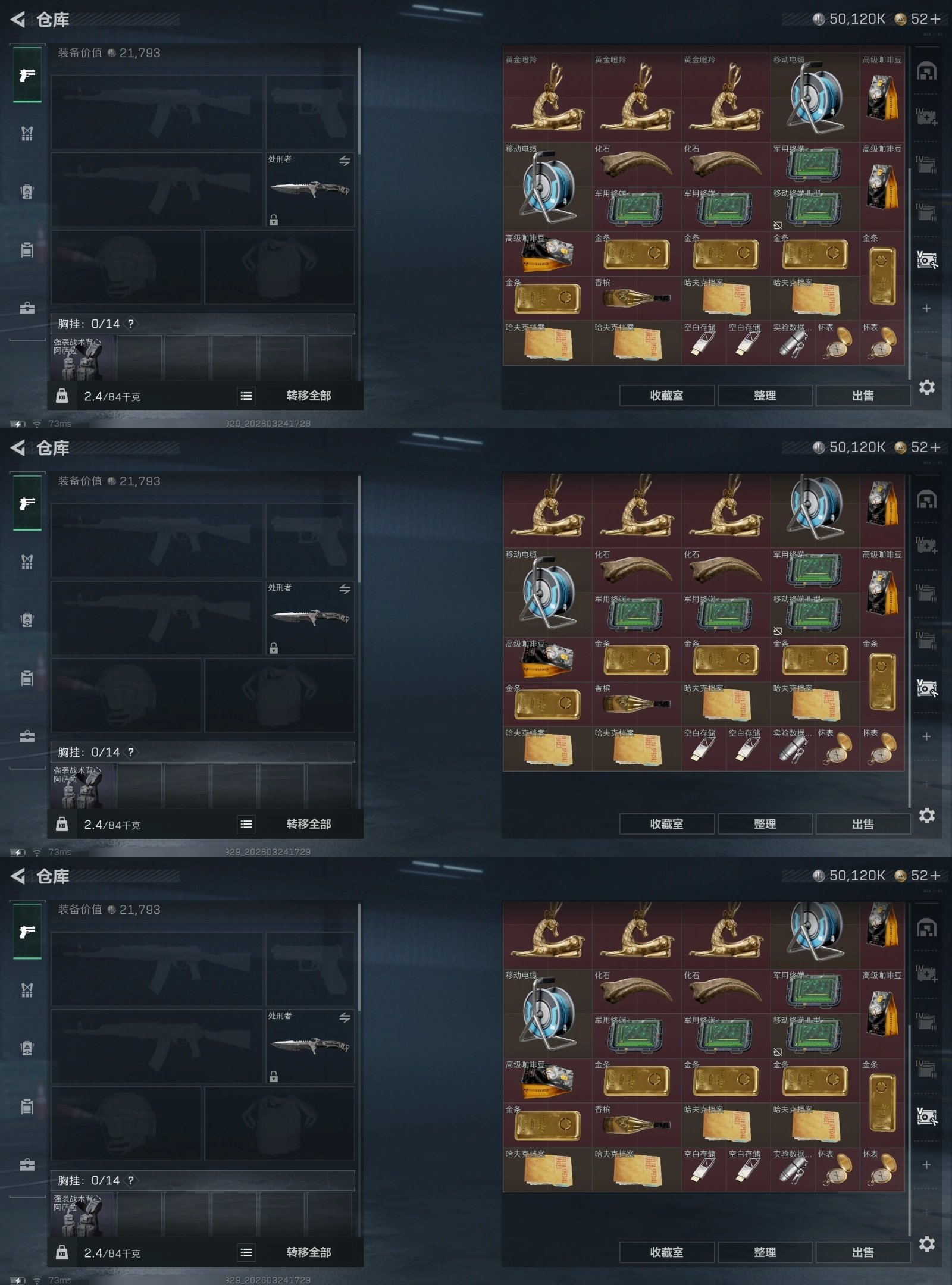Select the pistol weapon tab in the top panel
This screenshot has height=1285, width=952.
tap(27, 75)
